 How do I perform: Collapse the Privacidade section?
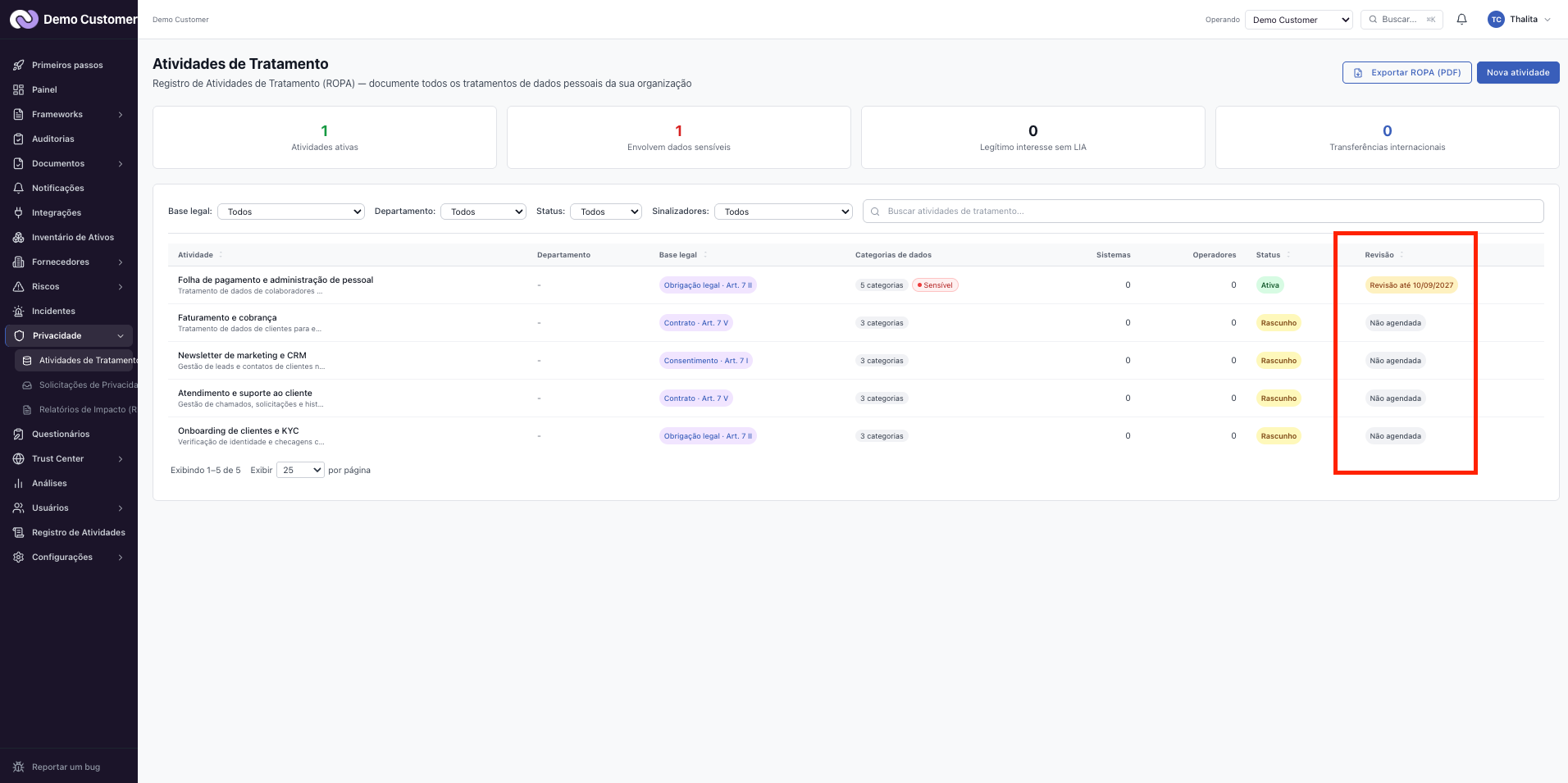(69, 335)
